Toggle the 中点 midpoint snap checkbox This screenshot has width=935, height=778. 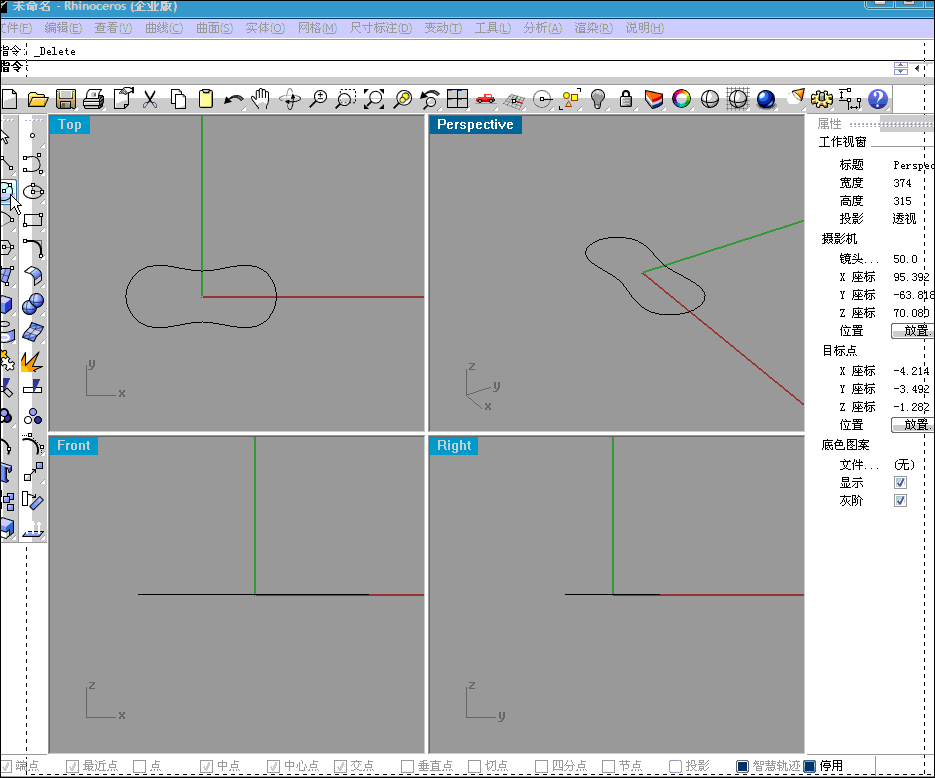(206, 766)
